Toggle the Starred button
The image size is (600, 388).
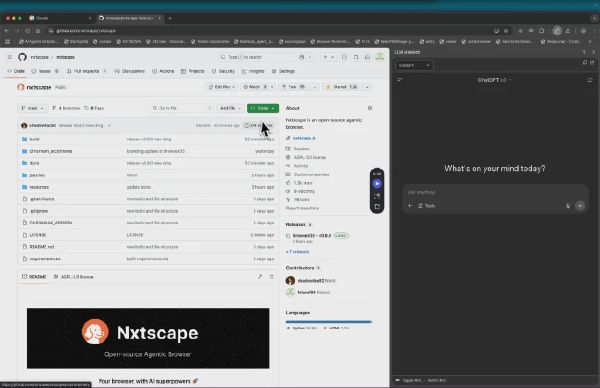click(x=341, y=87)
